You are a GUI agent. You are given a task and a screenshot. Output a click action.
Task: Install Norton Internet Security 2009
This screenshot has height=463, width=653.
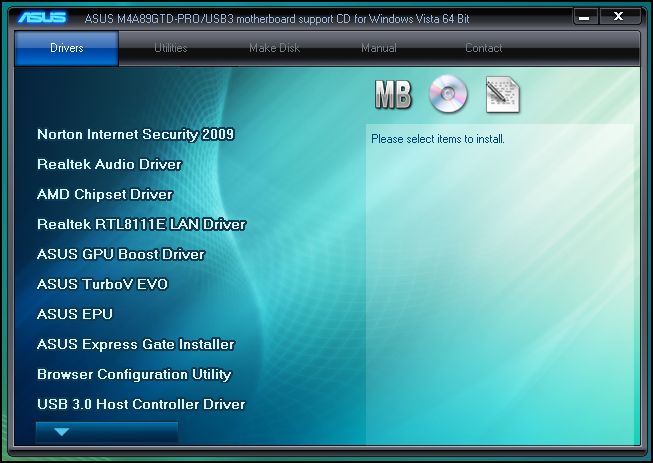pyautogui.click(x=136, y=134)
